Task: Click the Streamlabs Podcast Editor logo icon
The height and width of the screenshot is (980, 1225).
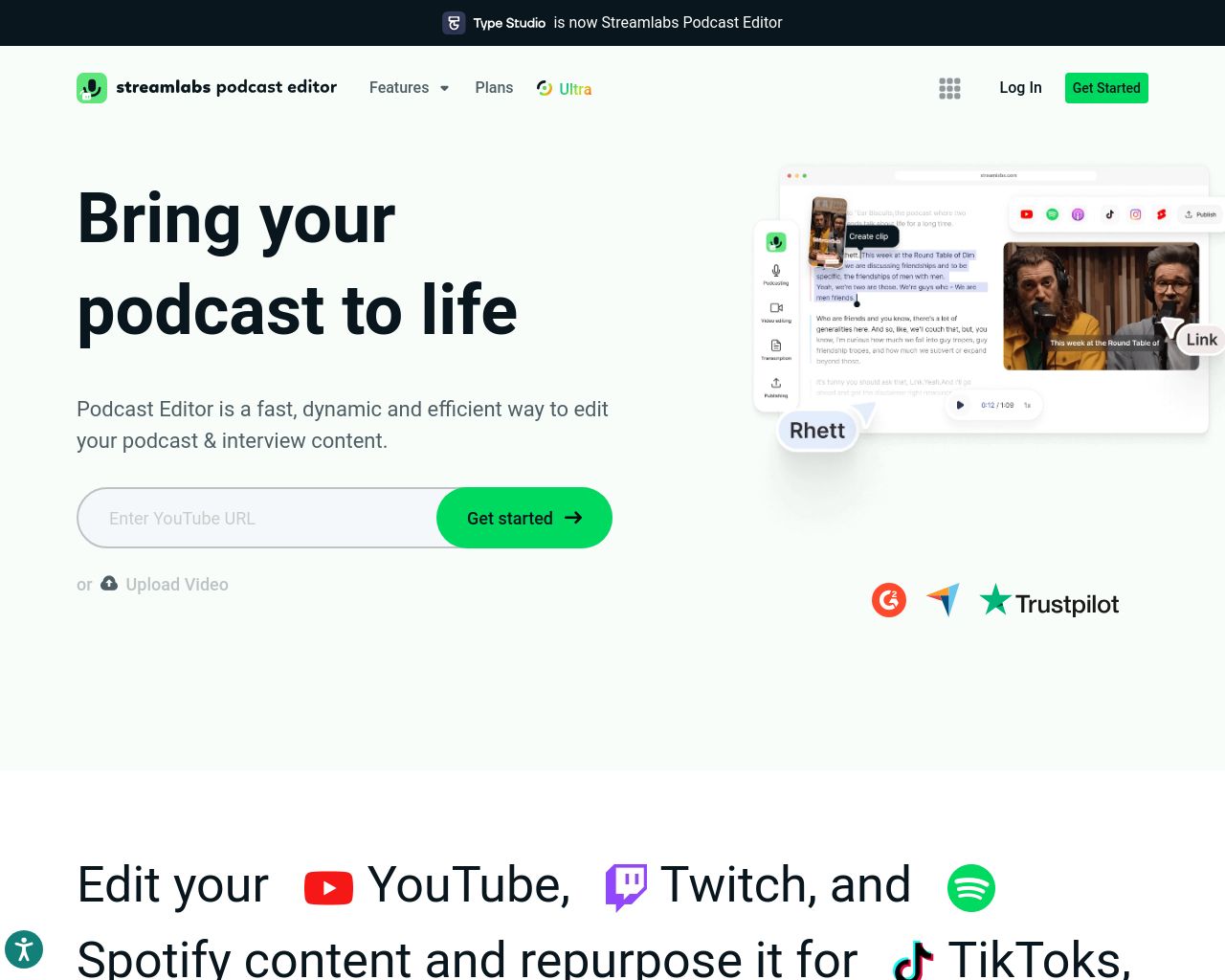Action: 92,88
